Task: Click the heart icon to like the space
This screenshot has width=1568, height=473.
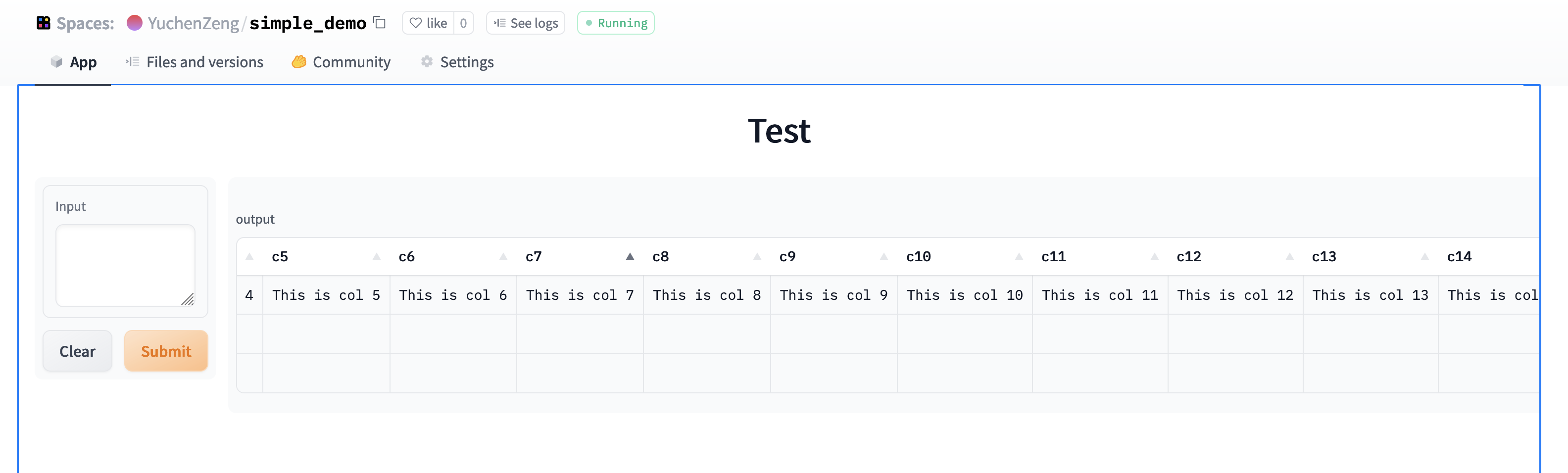Action: click(416, 23)
